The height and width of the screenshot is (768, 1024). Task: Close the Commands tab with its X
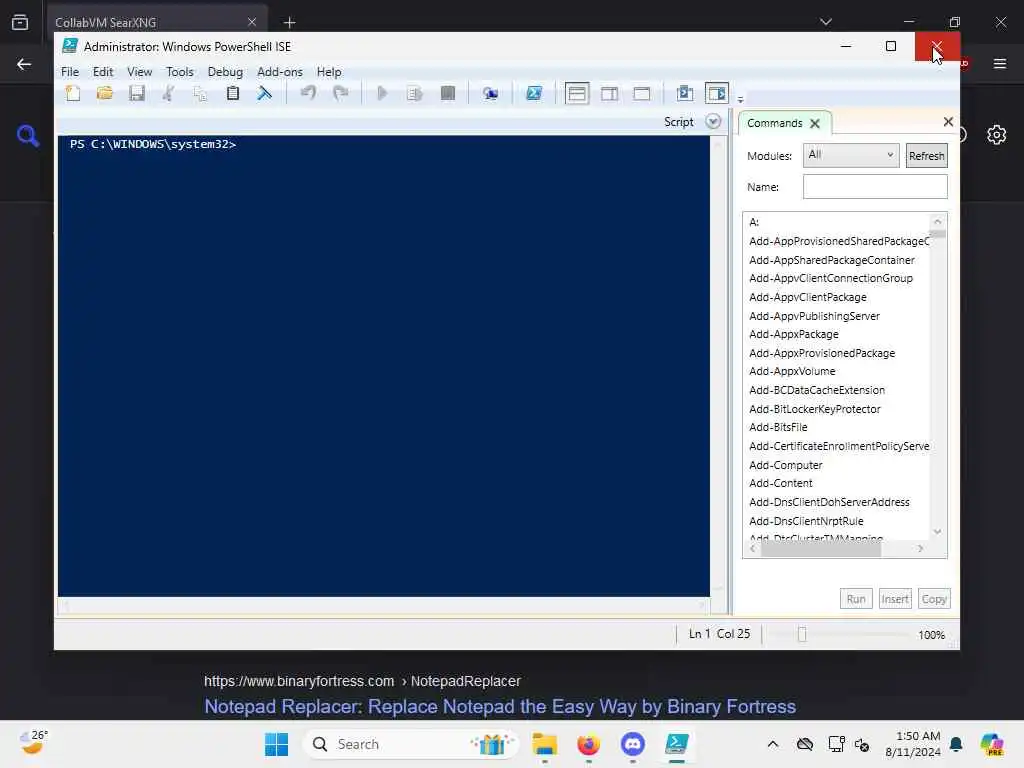tap(814, 123)
